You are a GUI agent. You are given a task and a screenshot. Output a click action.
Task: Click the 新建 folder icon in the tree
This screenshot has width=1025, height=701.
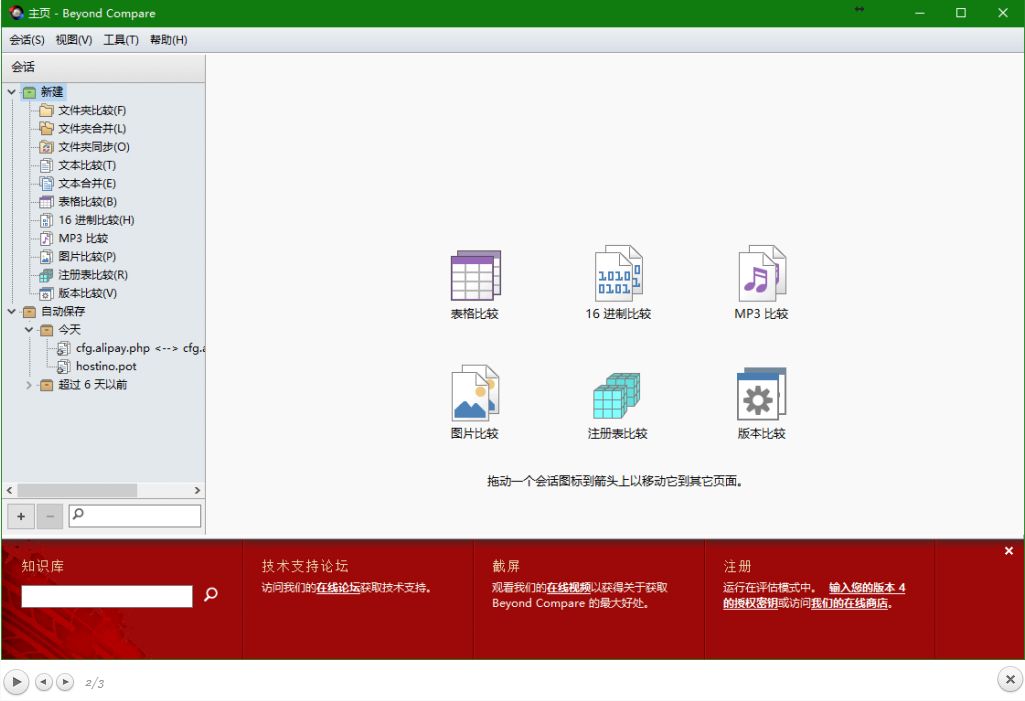(29, 92)
